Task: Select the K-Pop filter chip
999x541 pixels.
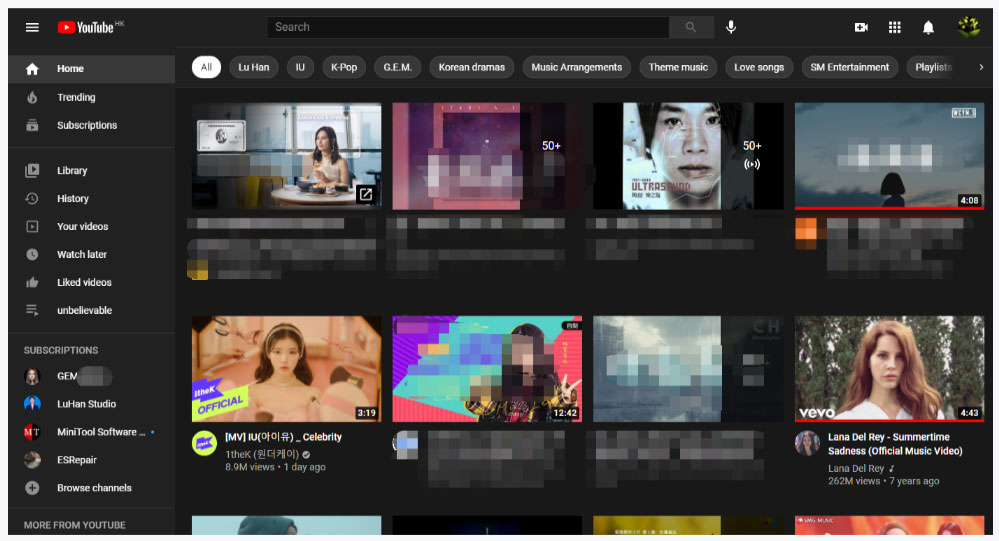Action: (344, 67)
